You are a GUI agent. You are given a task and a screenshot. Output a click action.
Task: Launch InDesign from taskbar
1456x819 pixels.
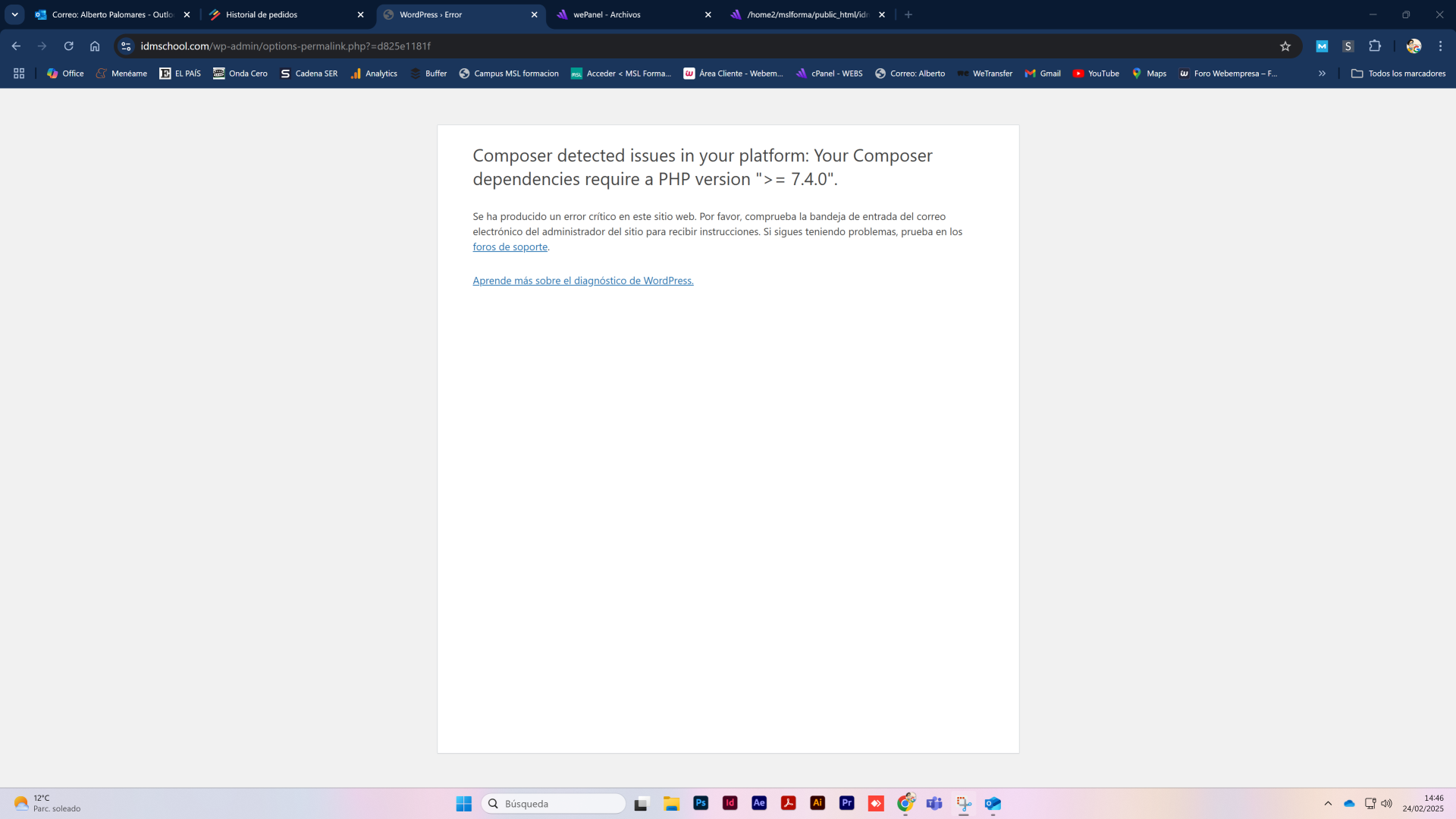coord(730,803)
